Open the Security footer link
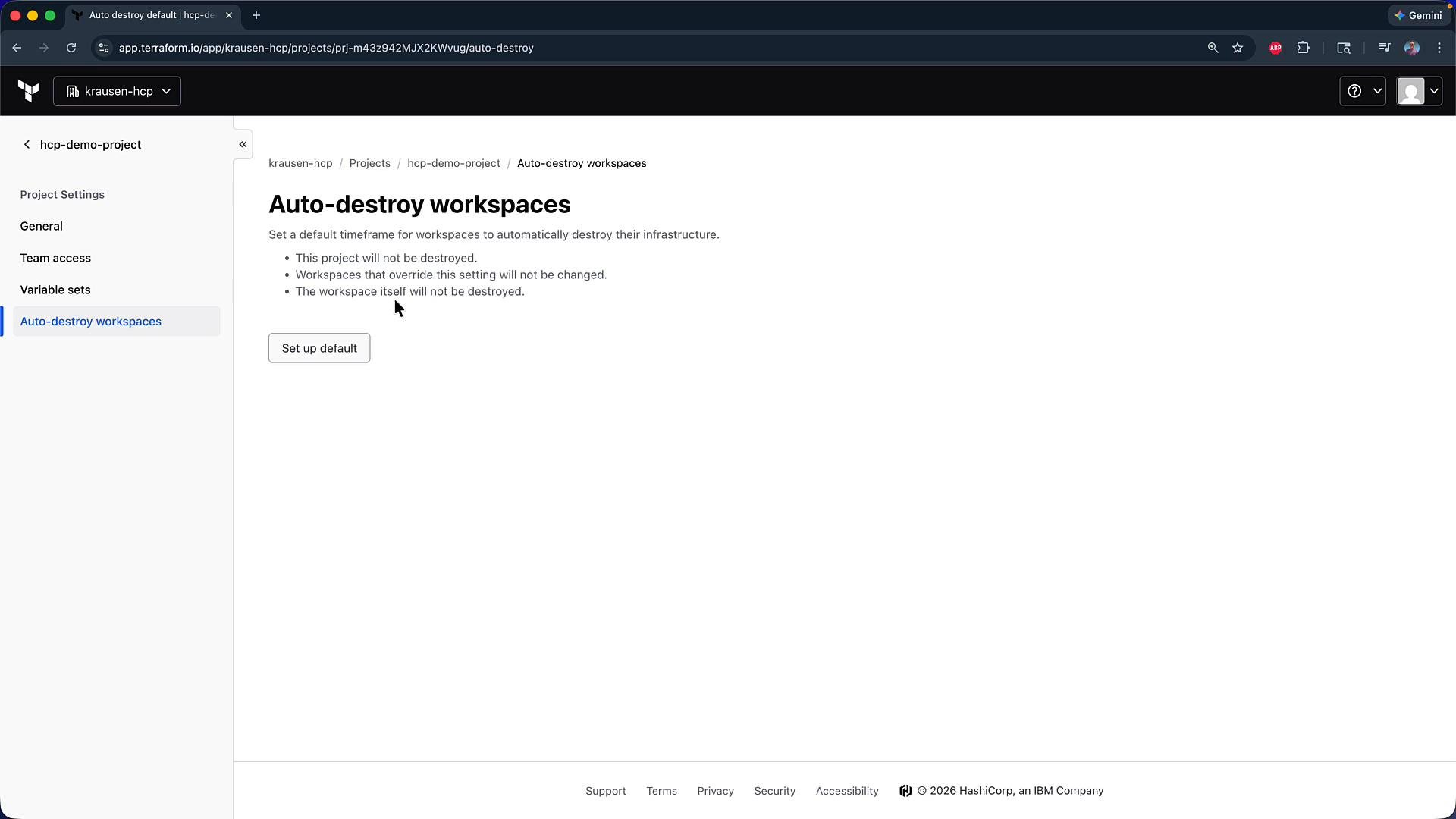This screenshot has height=819, width=1456. [x=775, y=791]
